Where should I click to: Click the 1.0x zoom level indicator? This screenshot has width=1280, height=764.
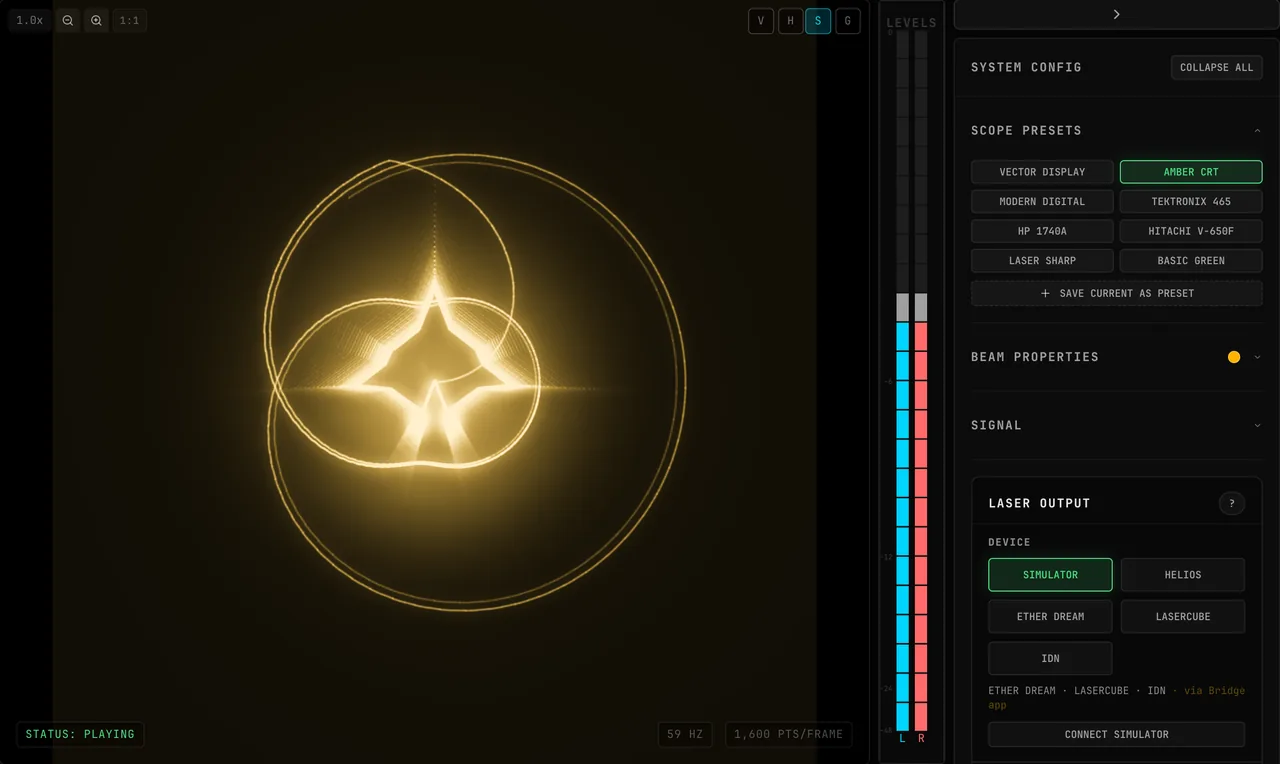[x=30, y=20]
